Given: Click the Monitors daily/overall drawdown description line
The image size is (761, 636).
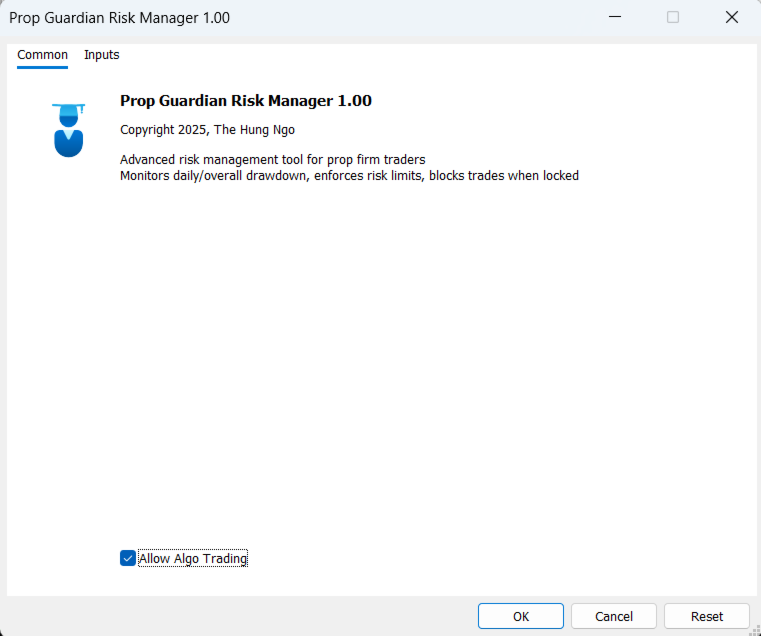Looking at the screenshot, I should point(349,175).
